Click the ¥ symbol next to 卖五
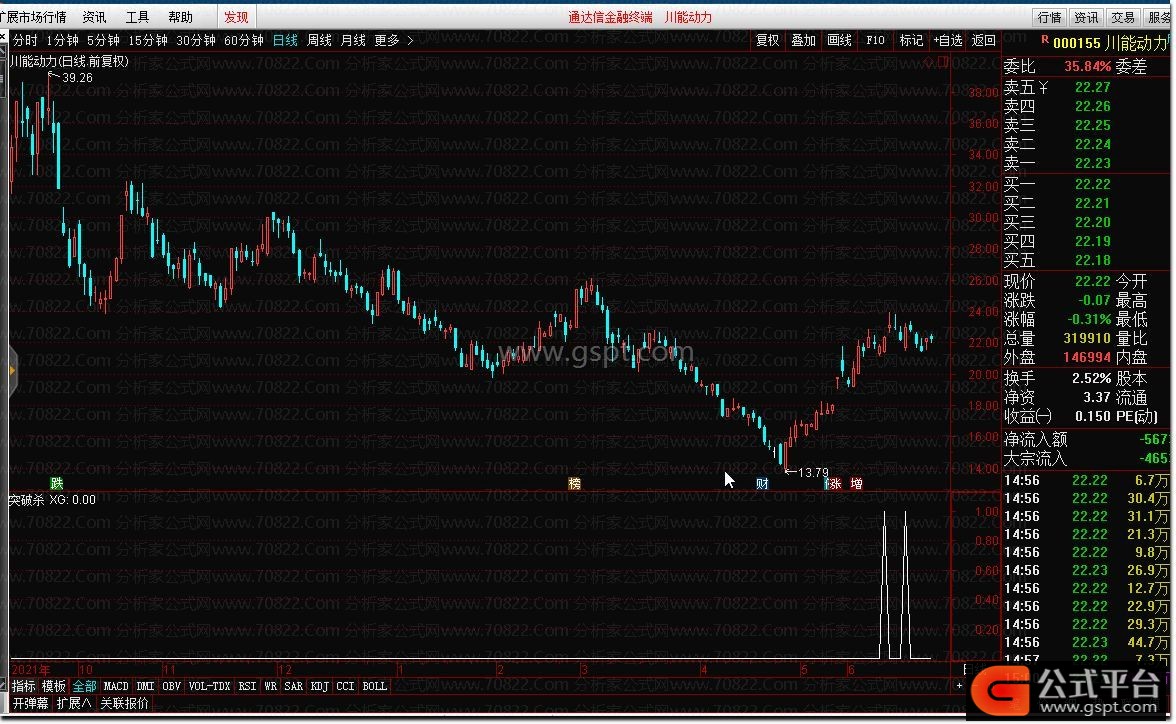The width and height of the screenshot is (1176, 724). tap(1043, 88)
